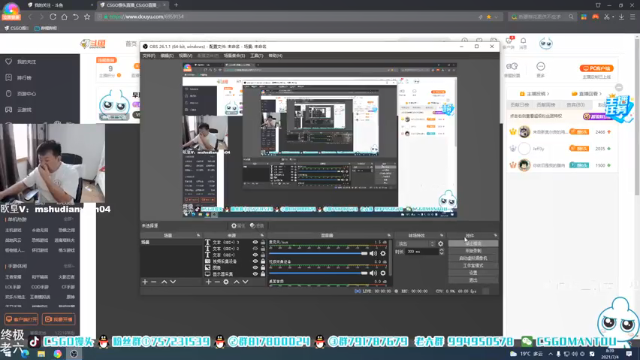
Task: Remove the selected source with the minus icon
Action: tap(217, 282)
